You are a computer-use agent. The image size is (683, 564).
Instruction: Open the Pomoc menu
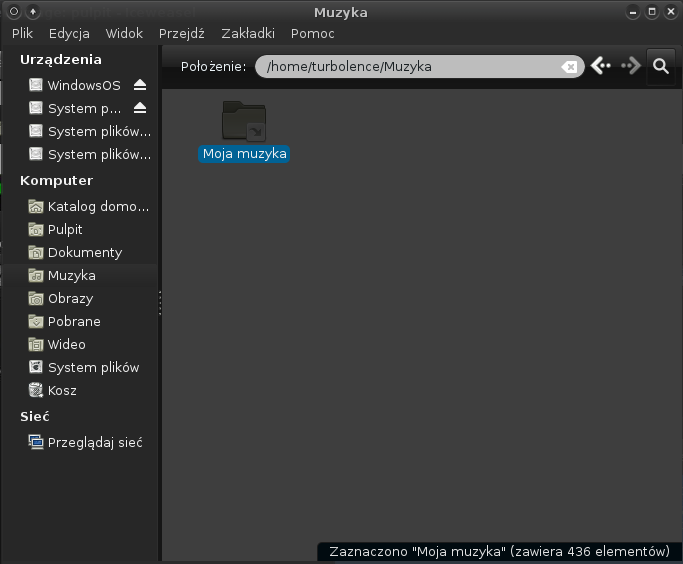(312, 33)
